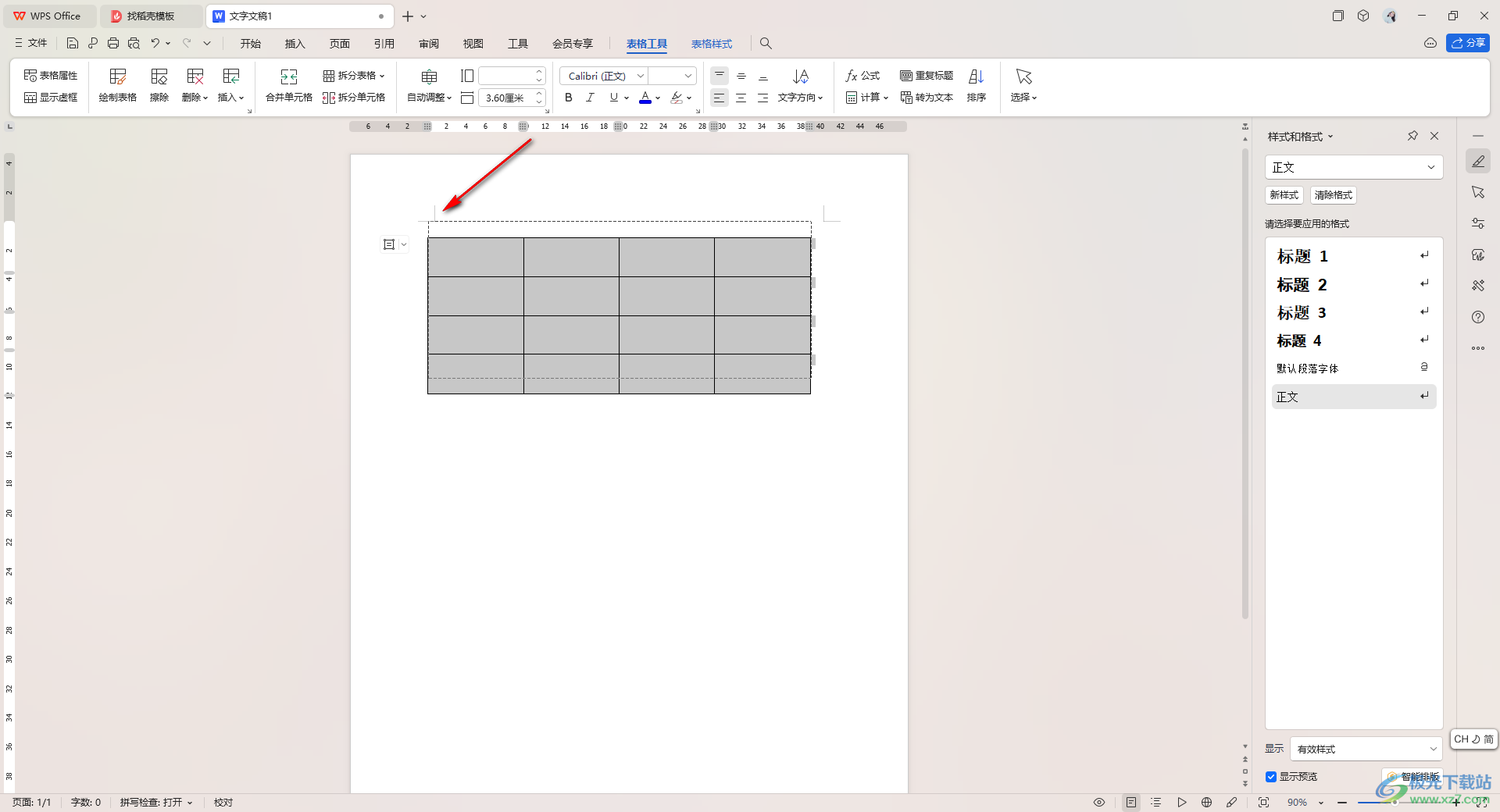Click the column width field showing 3.60厘米
The height and width of the screenshot is (812, 1500).
(x=507, y=98)
